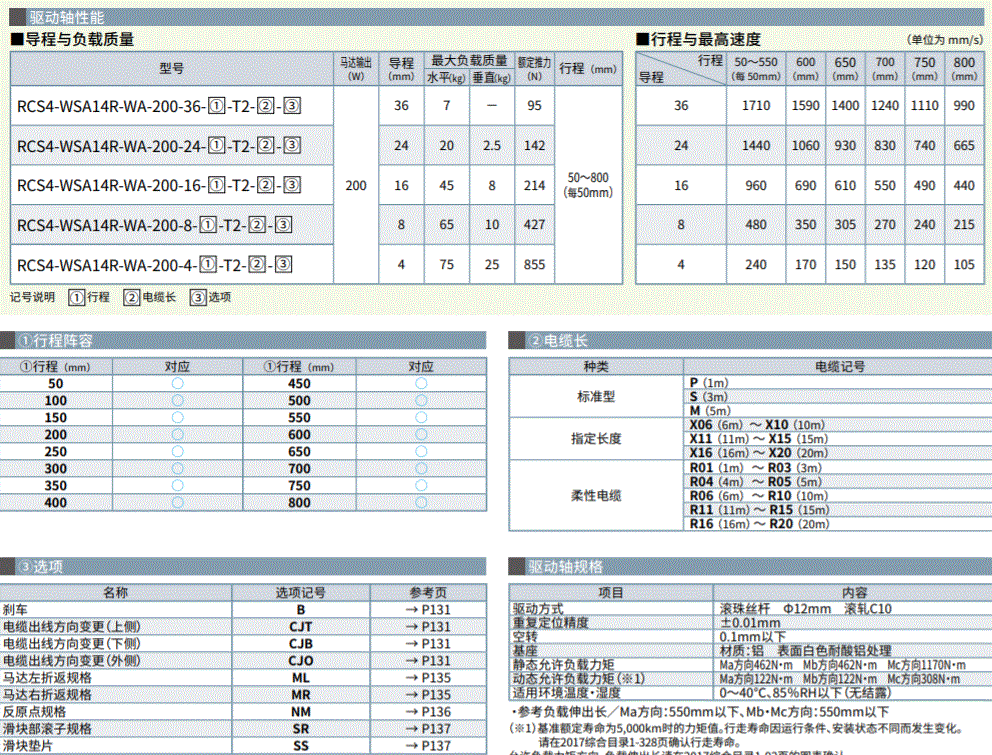
Task: Click rated thrust value 214
Action: pos(535,185)
